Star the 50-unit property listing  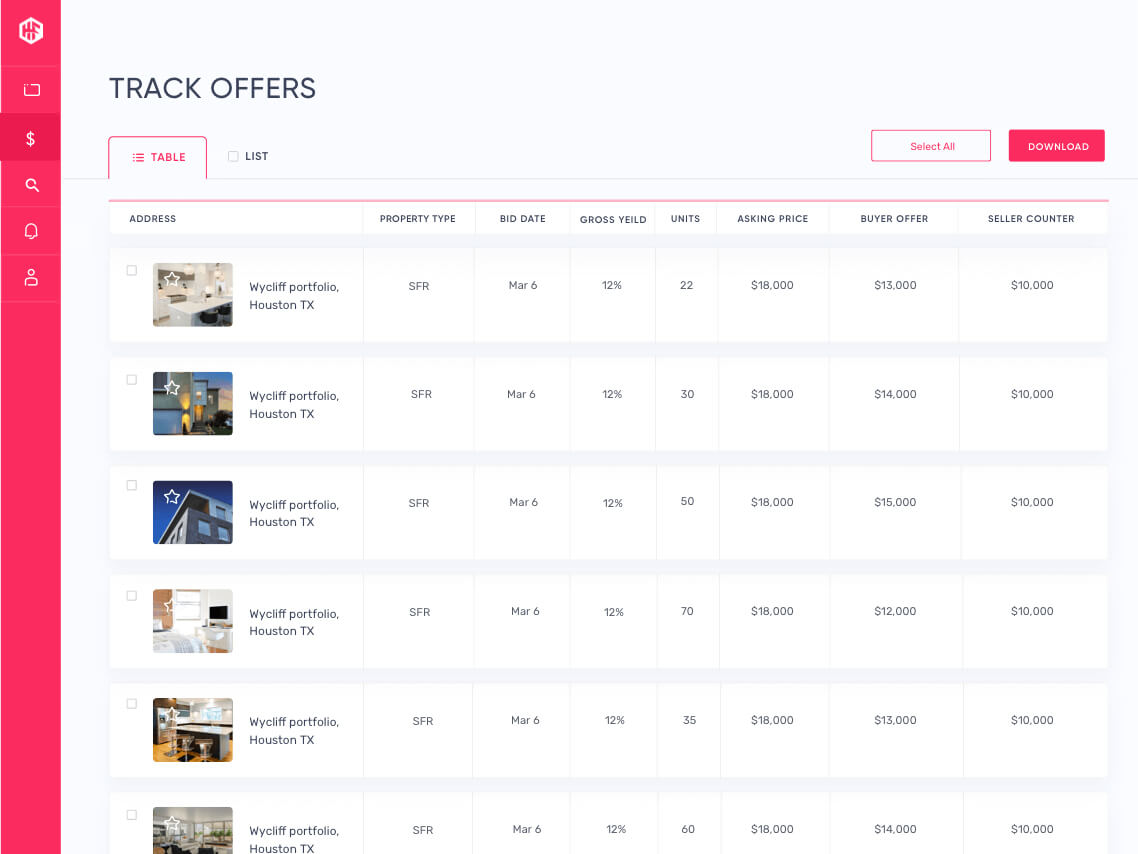coord(172,497)
